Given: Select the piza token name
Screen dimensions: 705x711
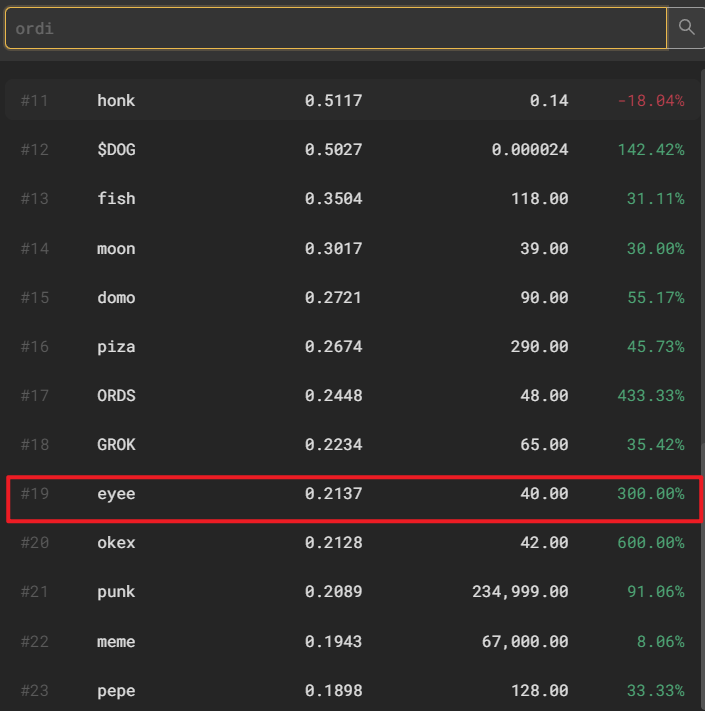Looking at the screenshot, I should (116, 347).
